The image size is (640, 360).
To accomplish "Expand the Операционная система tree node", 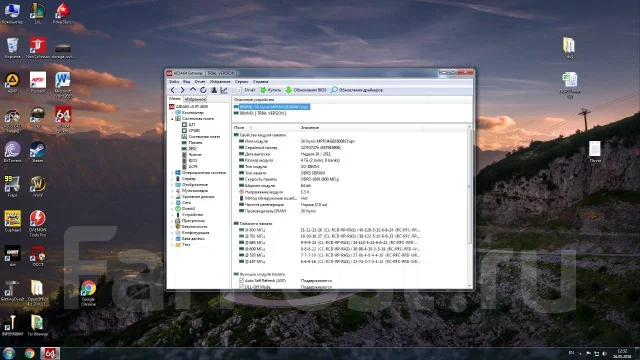I will click(172, 173).
